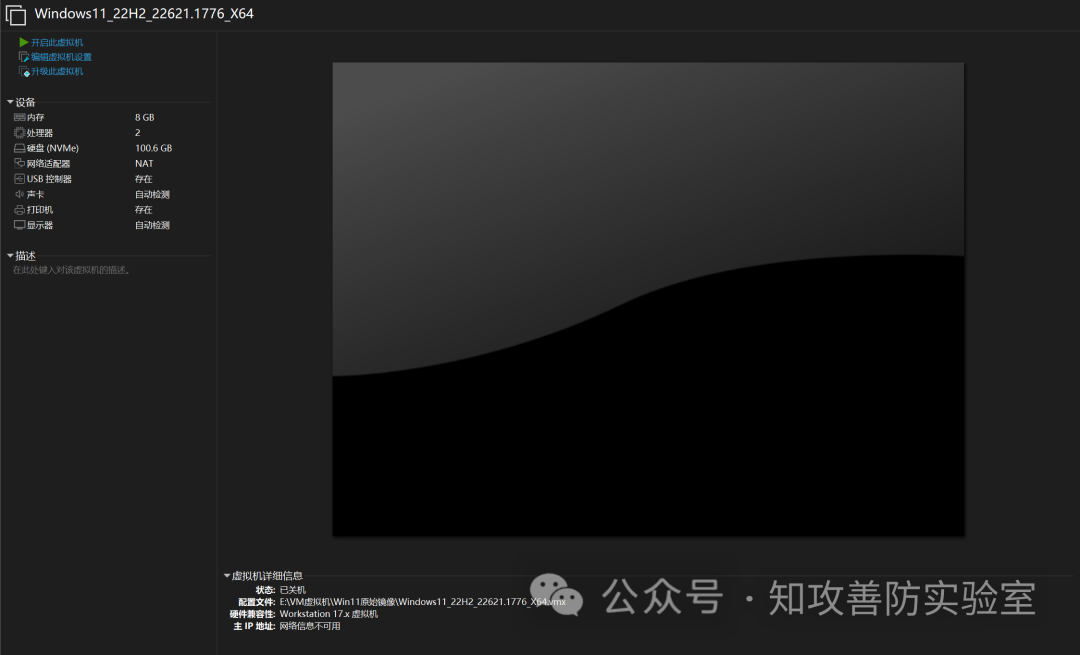Click the green play icon to start VM
Image resolution: width=1080 pixels, height=655 pixels.
pos(23,42)
